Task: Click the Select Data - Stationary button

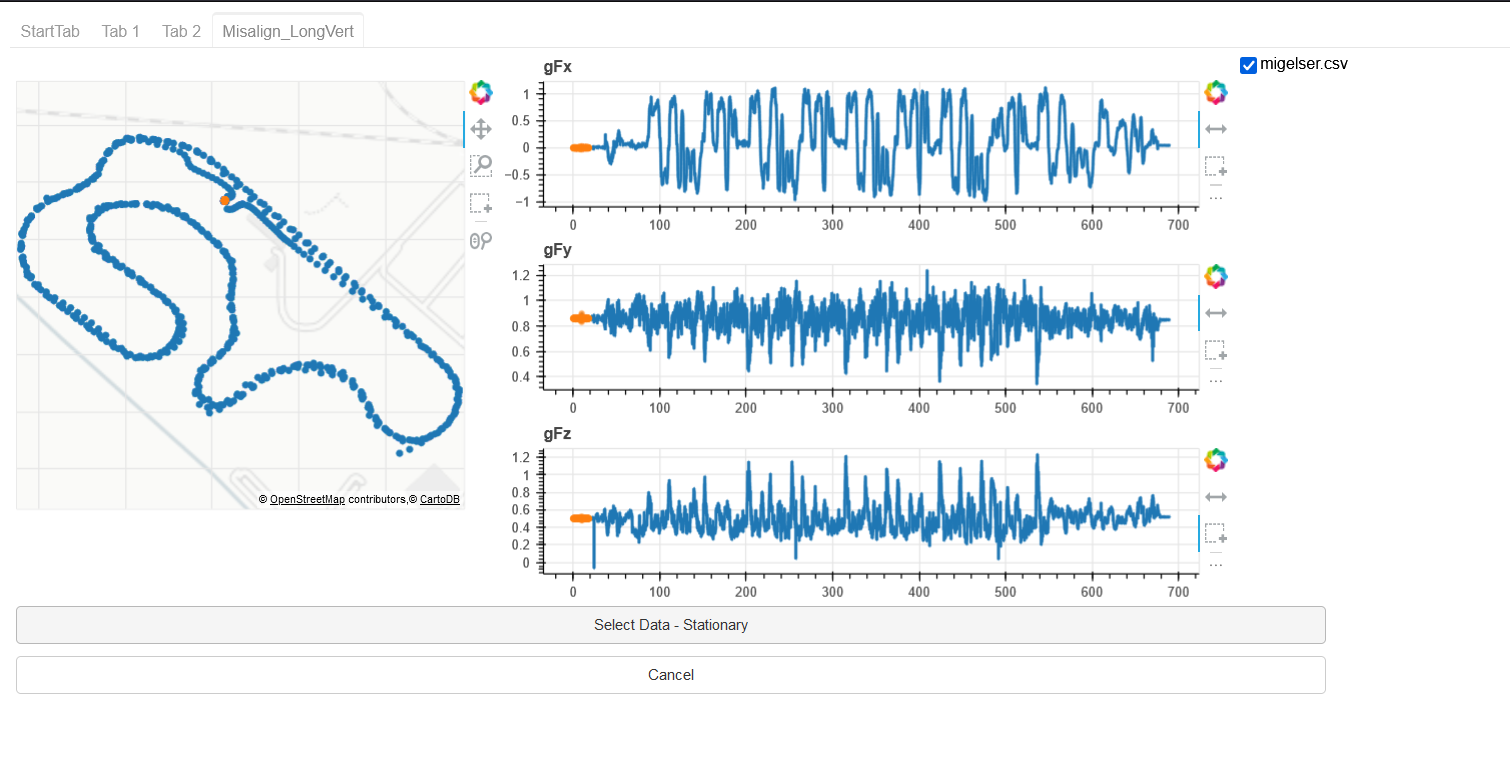Action: click(x=671, y=625)
